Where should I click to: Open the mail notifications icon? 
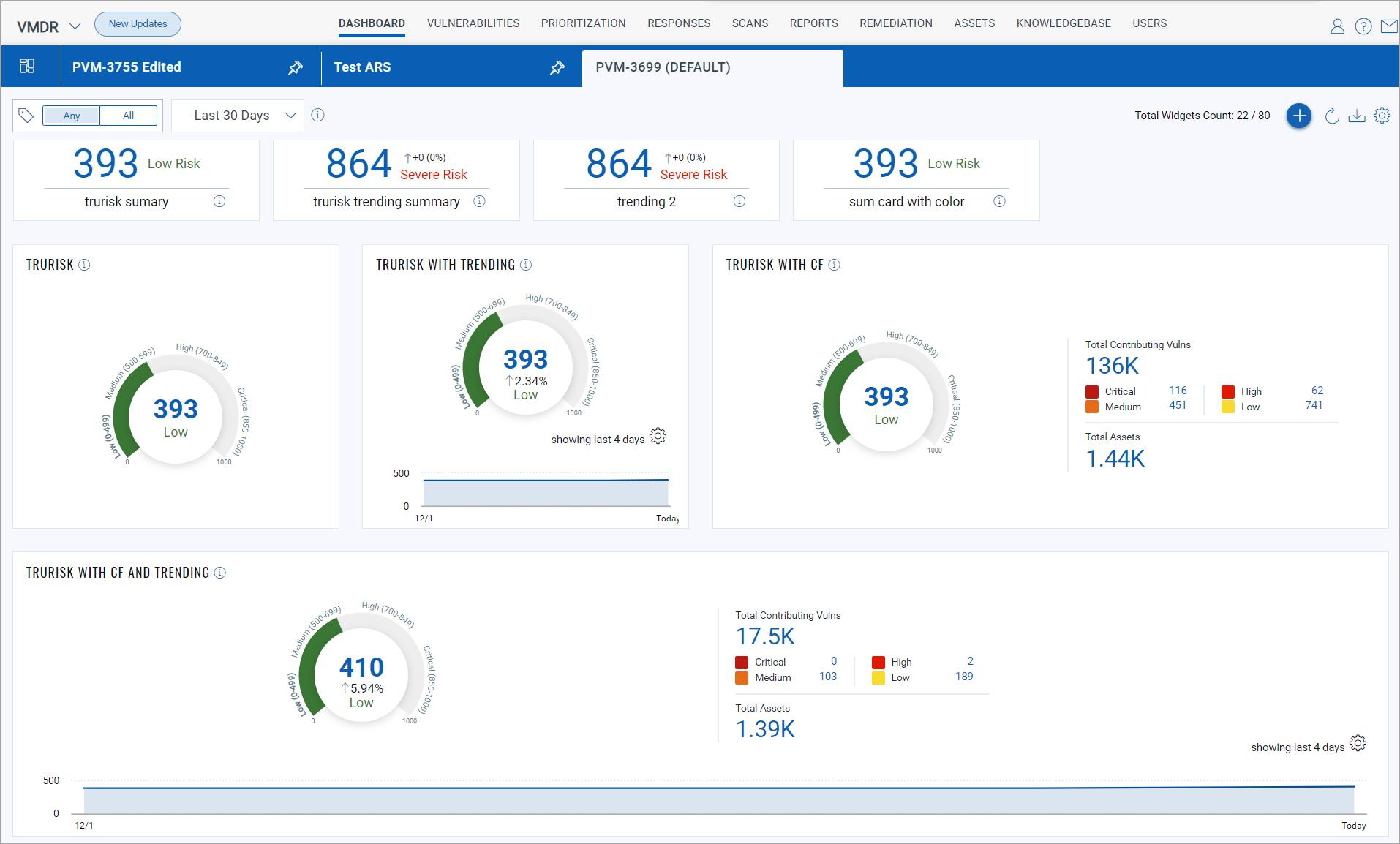coord(1388,26)
